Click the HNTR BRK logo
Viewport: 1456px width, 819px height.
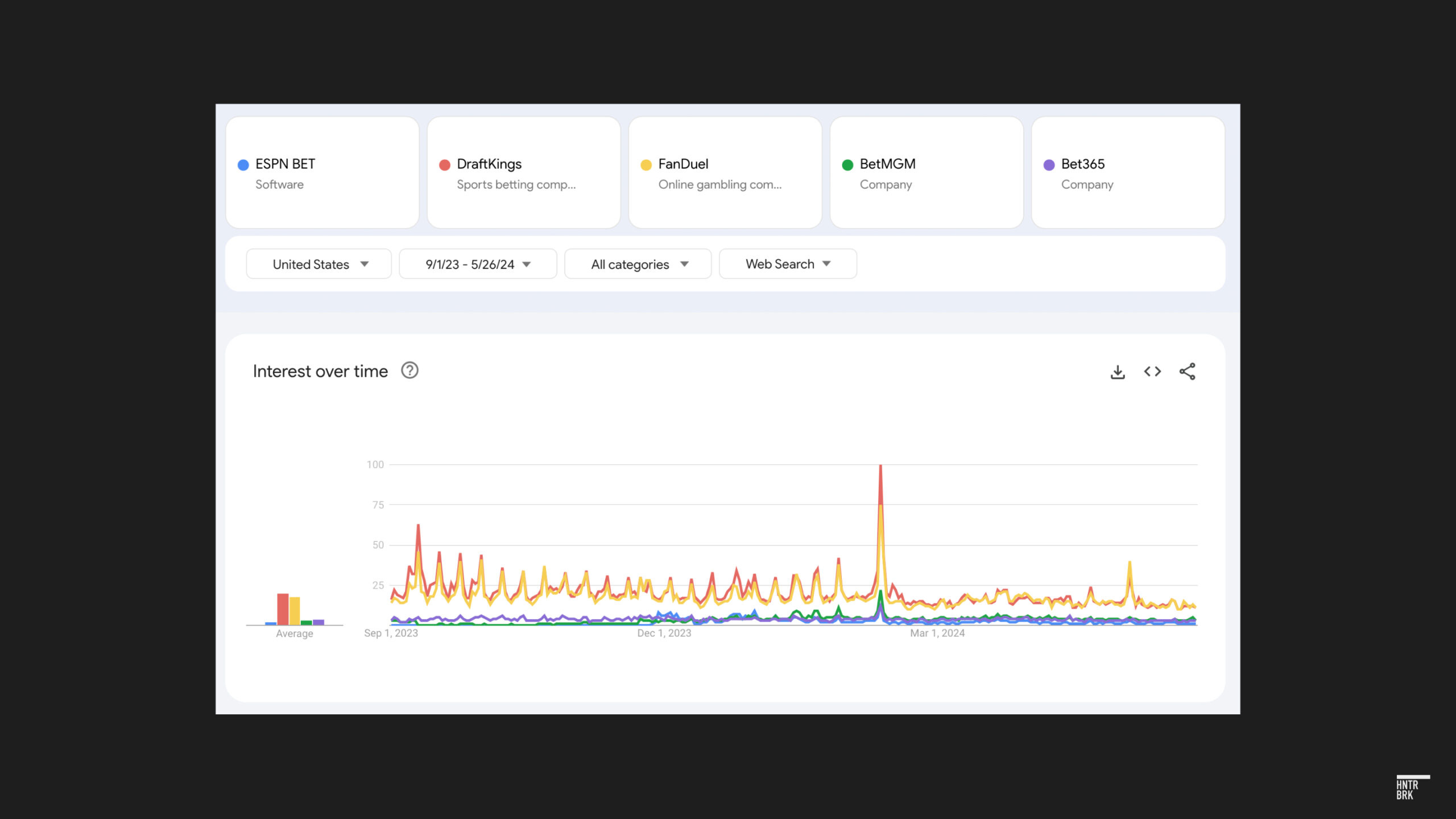(1412, 788)
